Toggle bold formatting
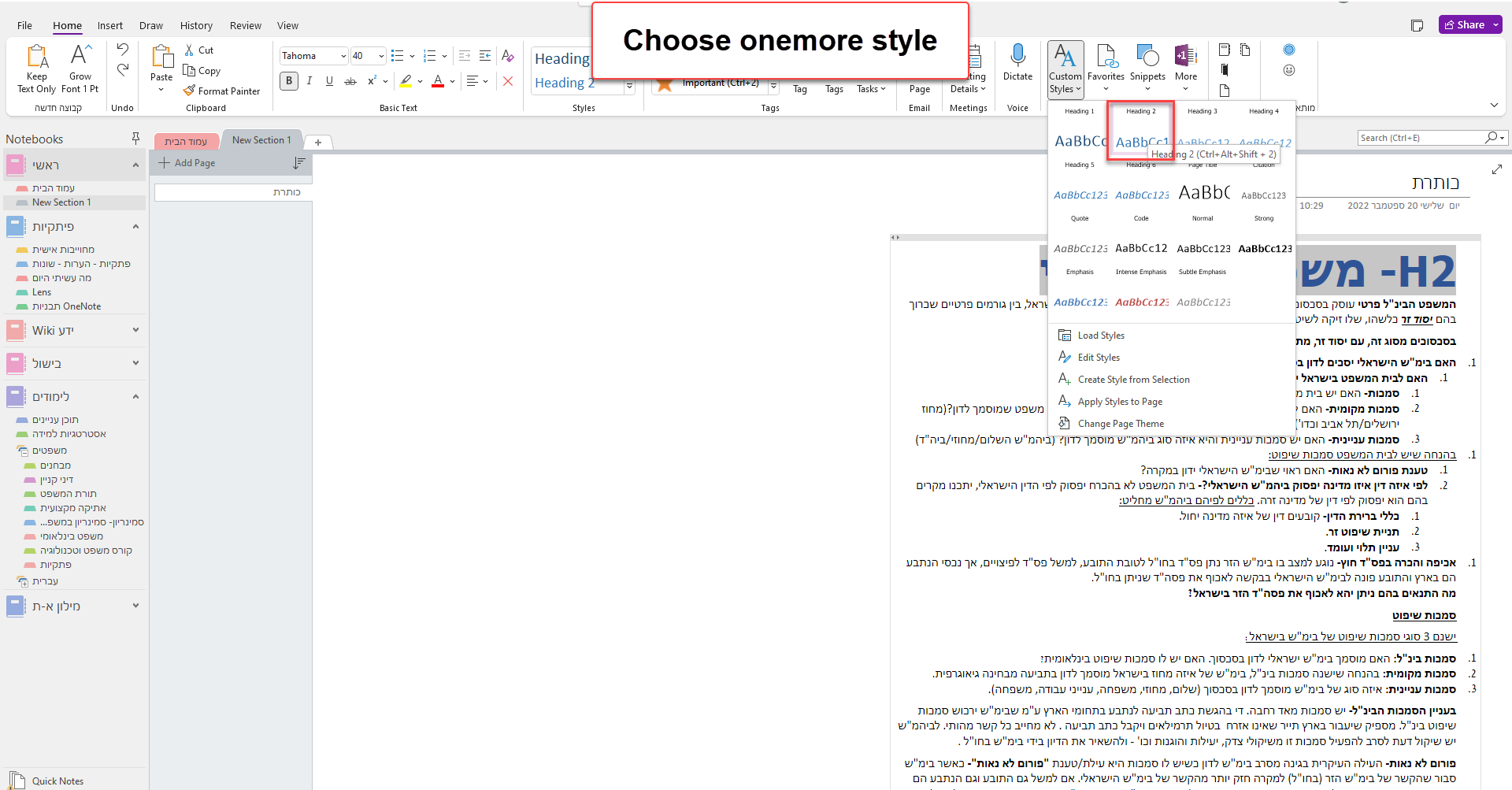 [x=288, y=80]
